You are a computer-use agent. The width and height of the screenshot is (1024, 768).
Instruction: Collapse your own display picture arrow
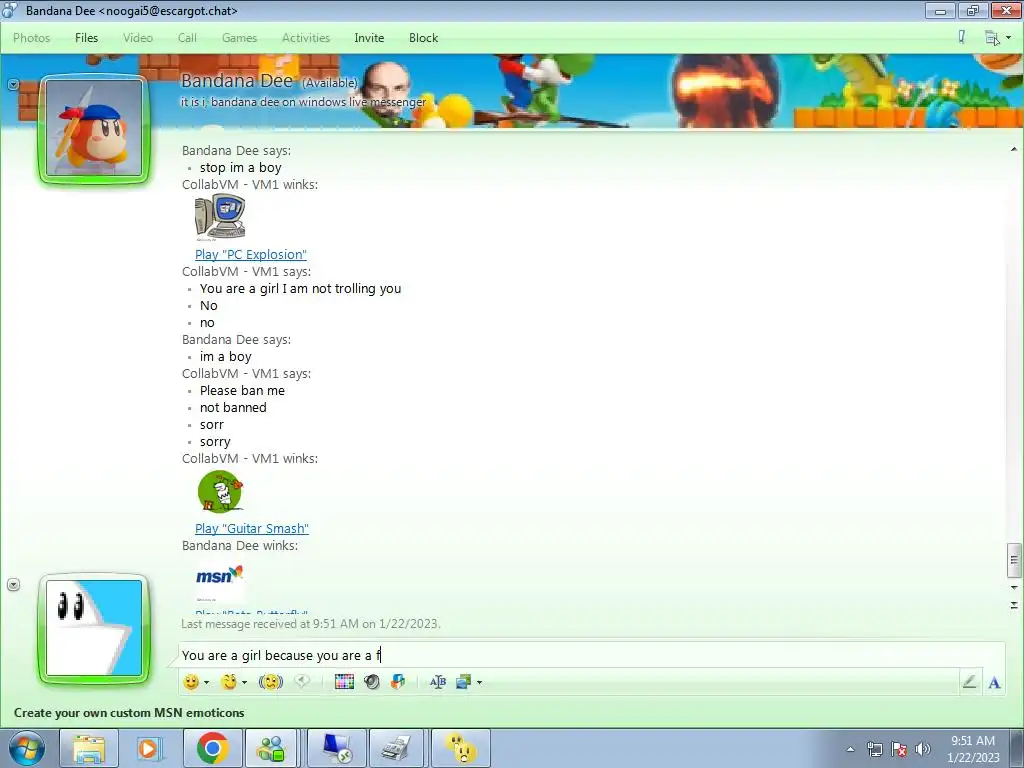click(13, 584)
